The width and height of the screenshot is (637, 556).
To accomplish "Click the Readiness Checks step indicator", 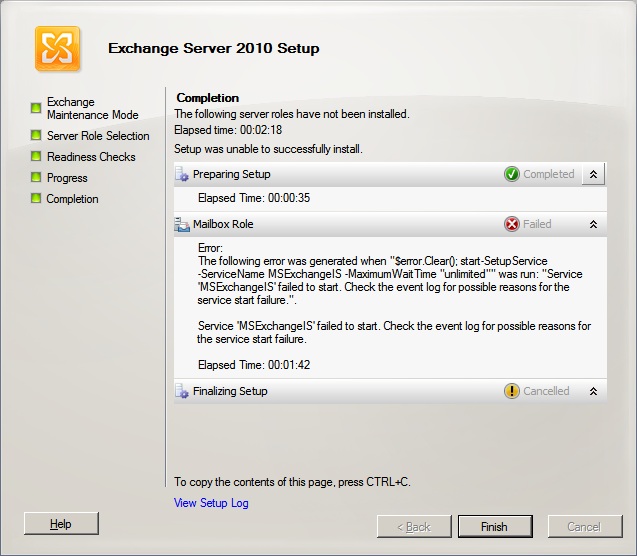I will (36, 156).
